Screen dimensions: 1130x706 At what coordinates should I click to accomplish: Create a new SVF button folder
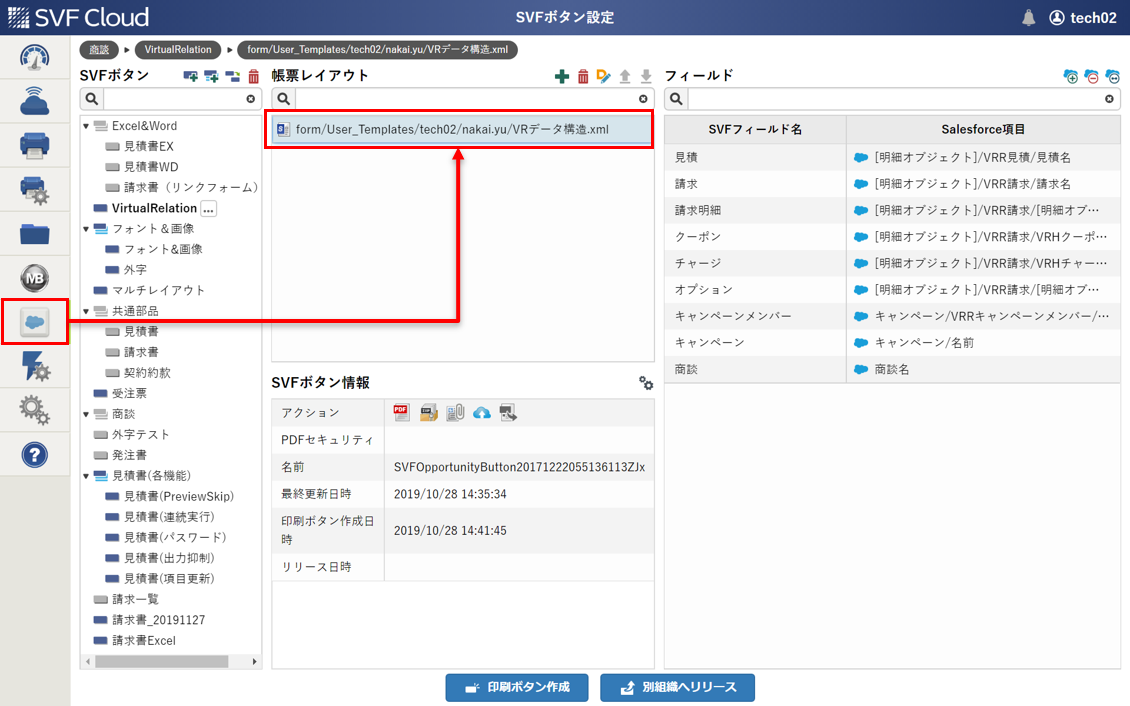[190, 76]
